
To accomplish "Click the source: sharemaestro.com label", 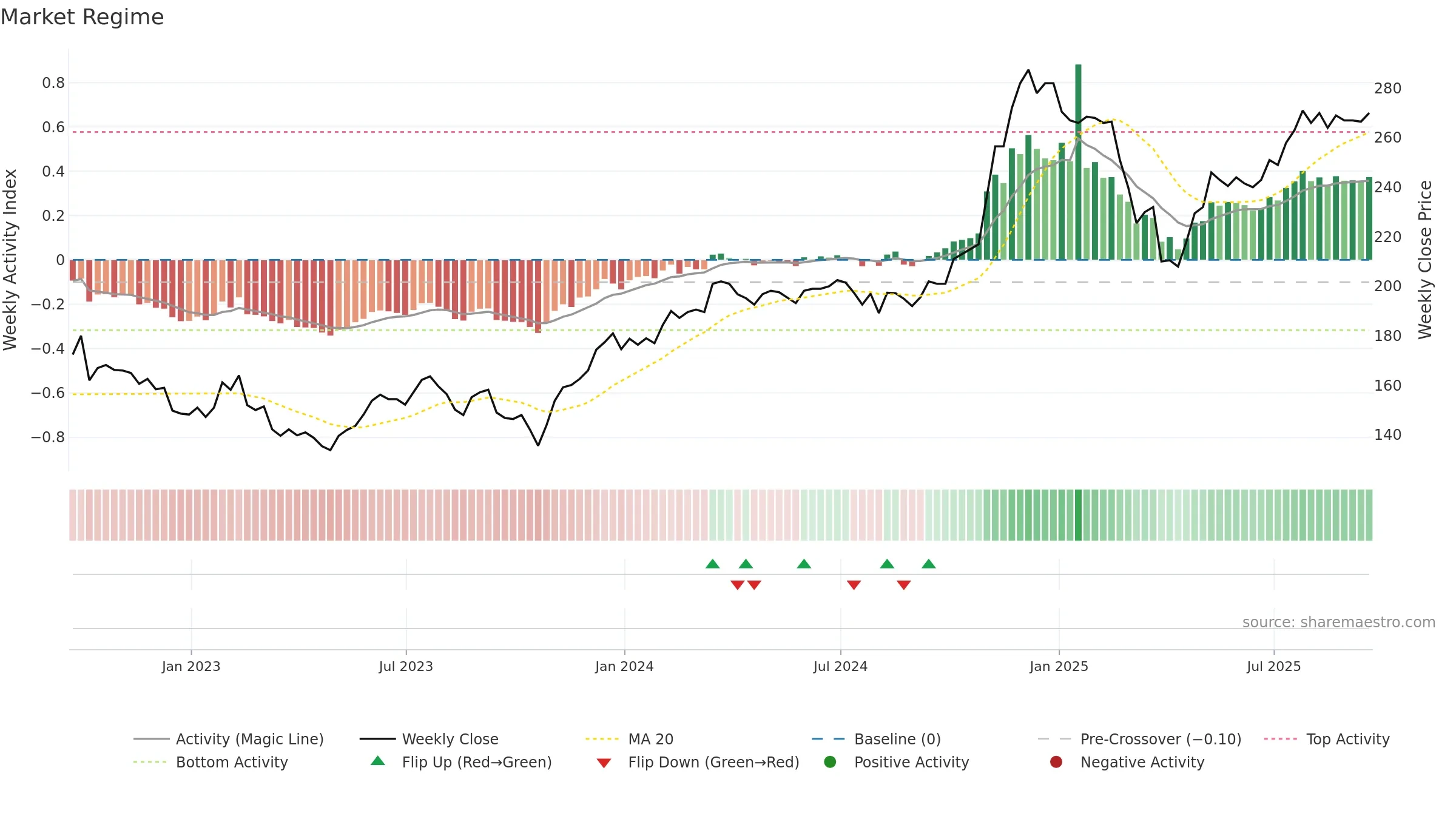I will coord(1339,622).
